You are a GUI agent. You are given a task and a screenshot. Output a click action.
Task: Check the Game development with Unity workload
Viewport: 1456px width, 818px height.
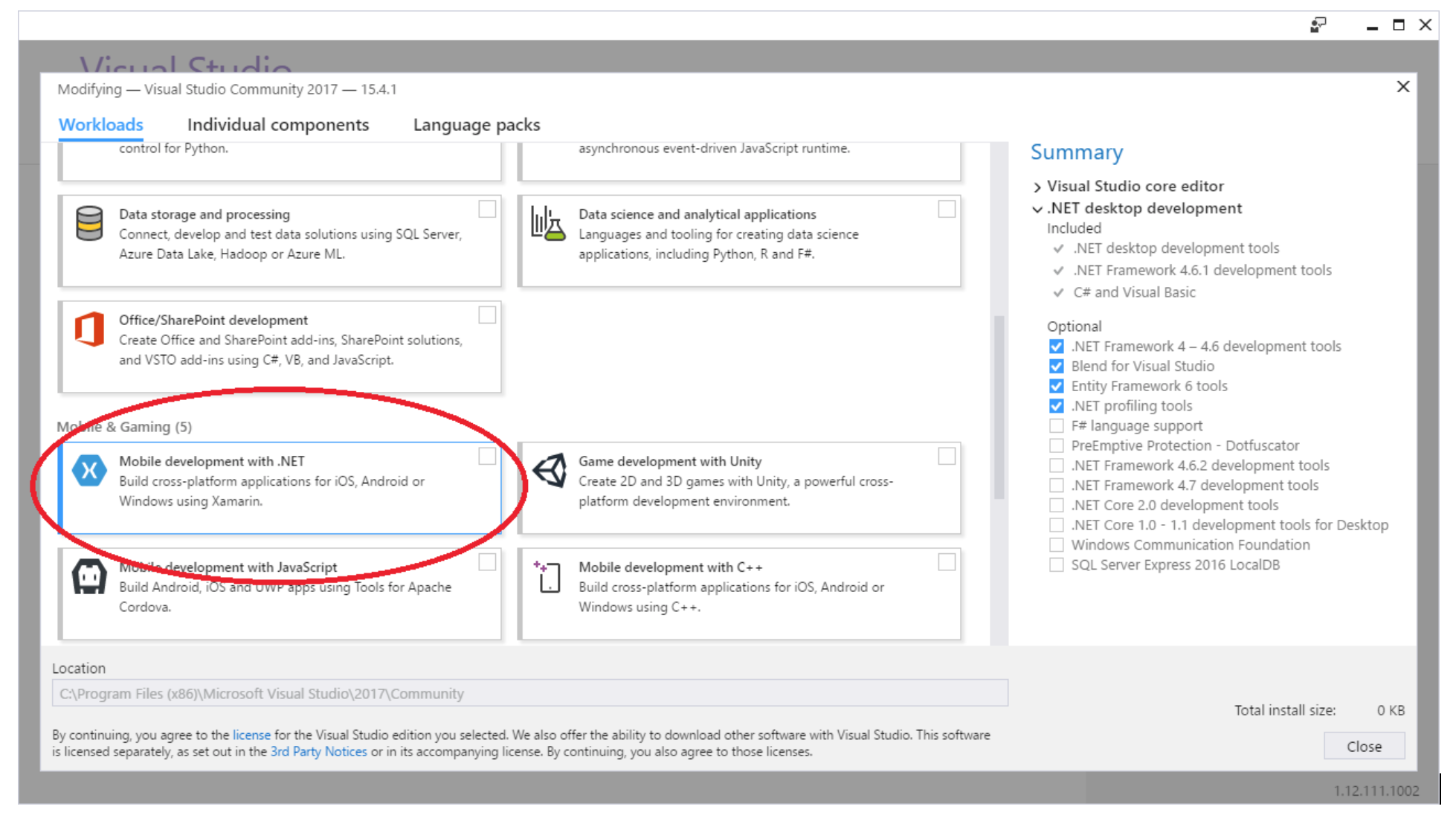pyautogui.click(x=947, y=456)
